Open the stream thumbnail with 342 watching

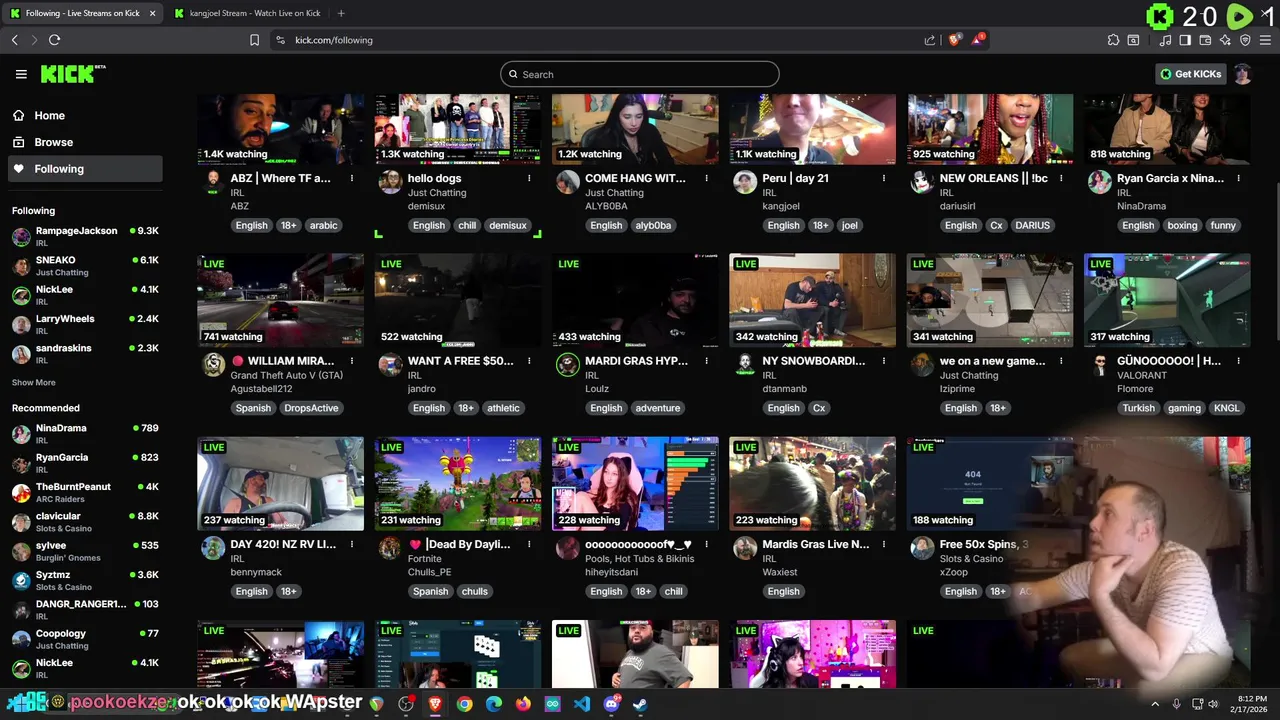point(812,300)
